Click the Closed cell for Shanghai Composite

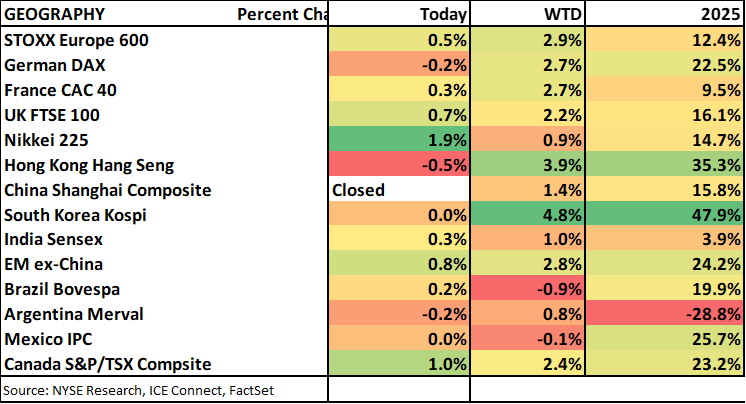pos(399,190)
